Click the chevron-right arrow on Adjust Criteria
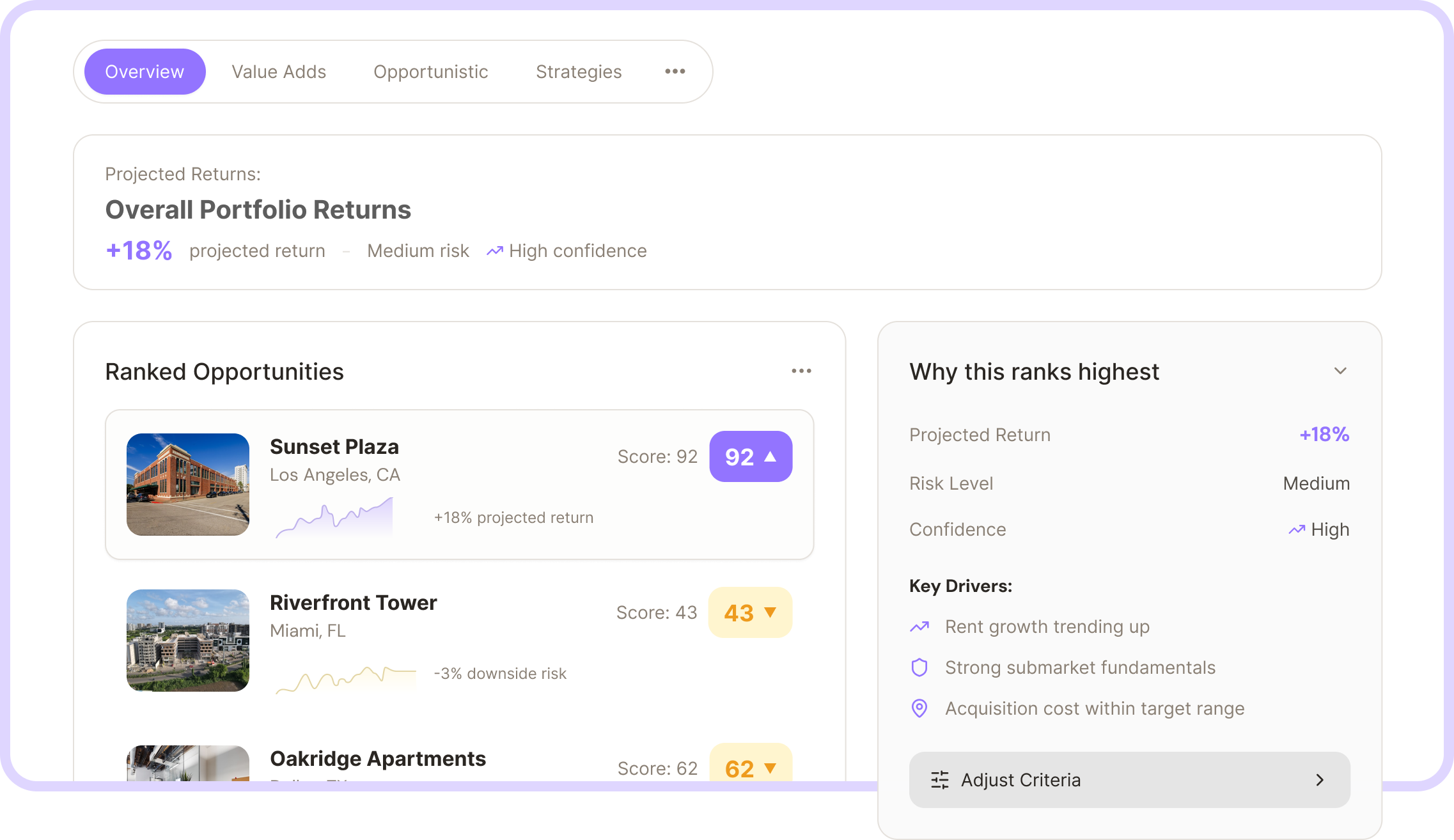This screenshot has height=840, width=1454. pos(1320,779)
